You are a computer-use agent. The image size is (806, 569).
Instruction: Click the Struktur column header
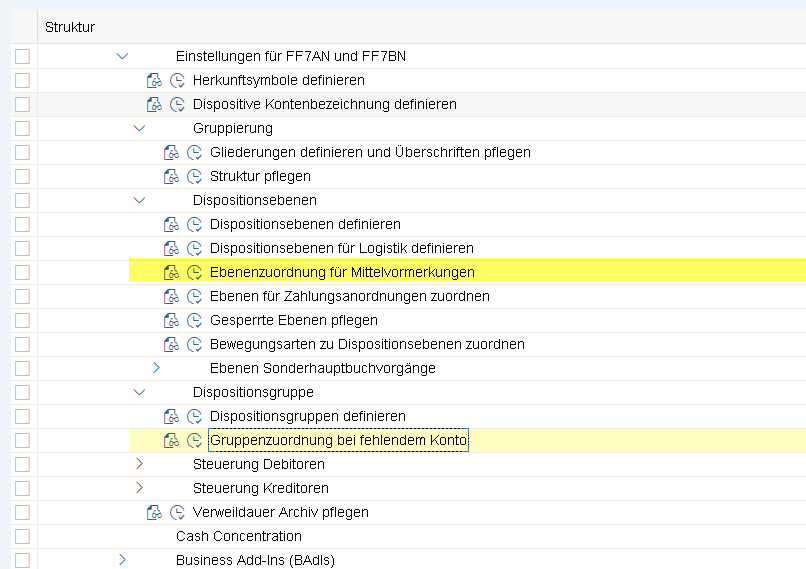pos(70,27)
